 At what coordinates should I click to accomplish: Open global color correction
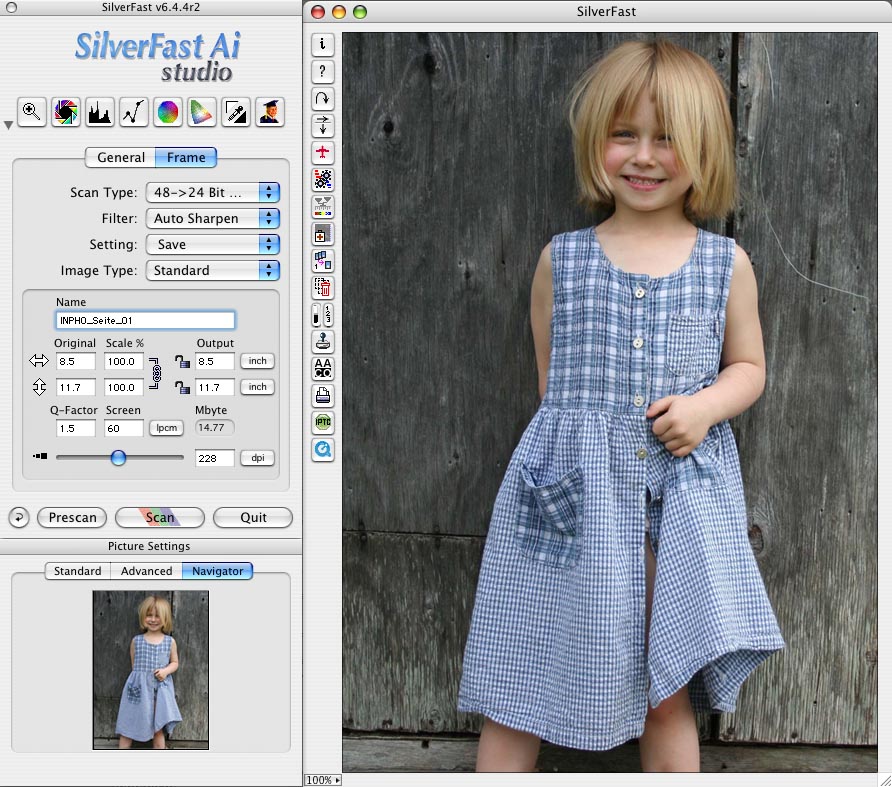(x=167, y=112)
